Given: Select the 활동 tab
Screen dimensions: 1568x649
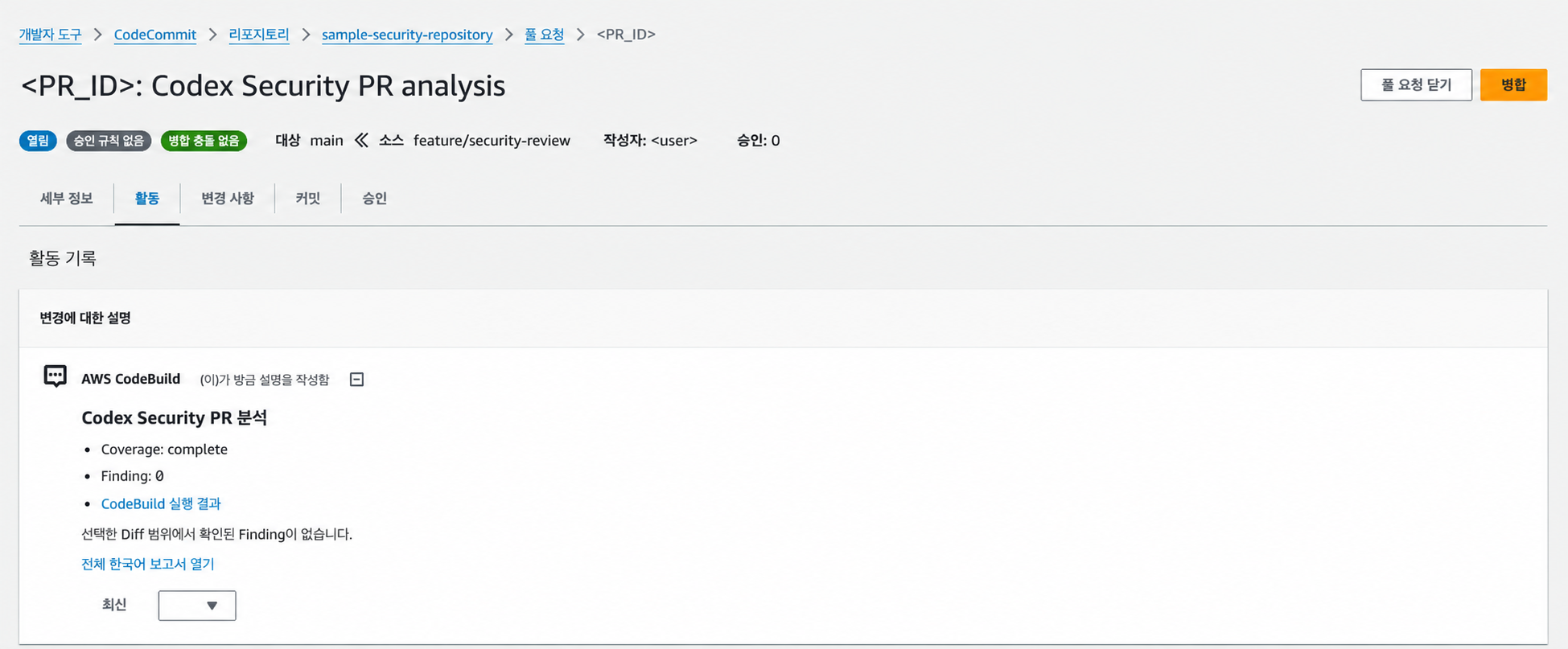Looking at the screenshot, I should click(147, 198).
